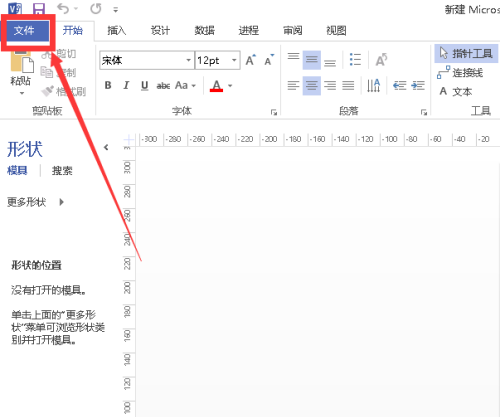Image resolution: width=500 pixels, height=417 pixels.
Task: Open the 12pt font size dropdown
Action: coord(234,60)
